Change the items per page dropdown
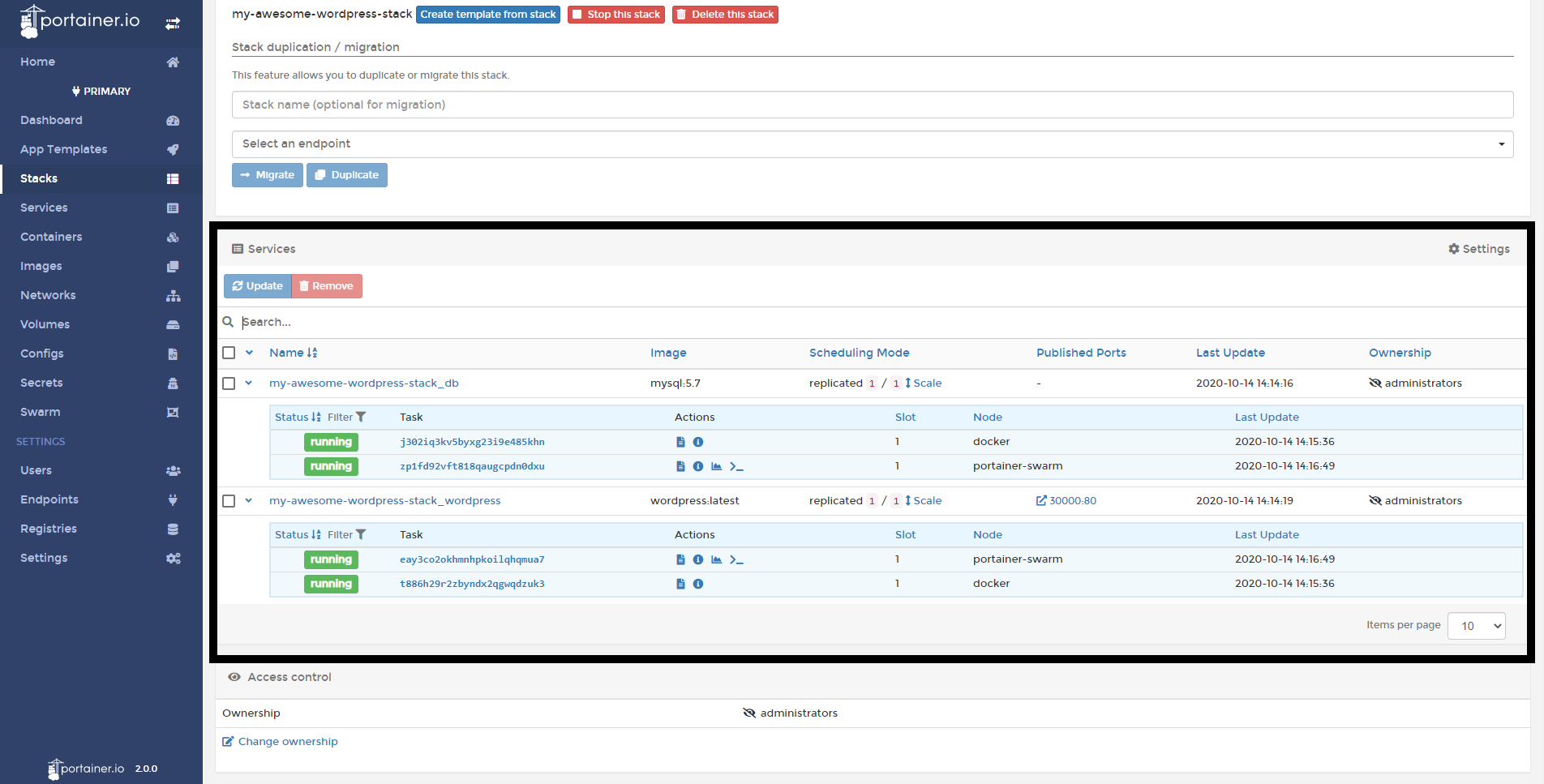The image size is (1544, 784). 1476,625
